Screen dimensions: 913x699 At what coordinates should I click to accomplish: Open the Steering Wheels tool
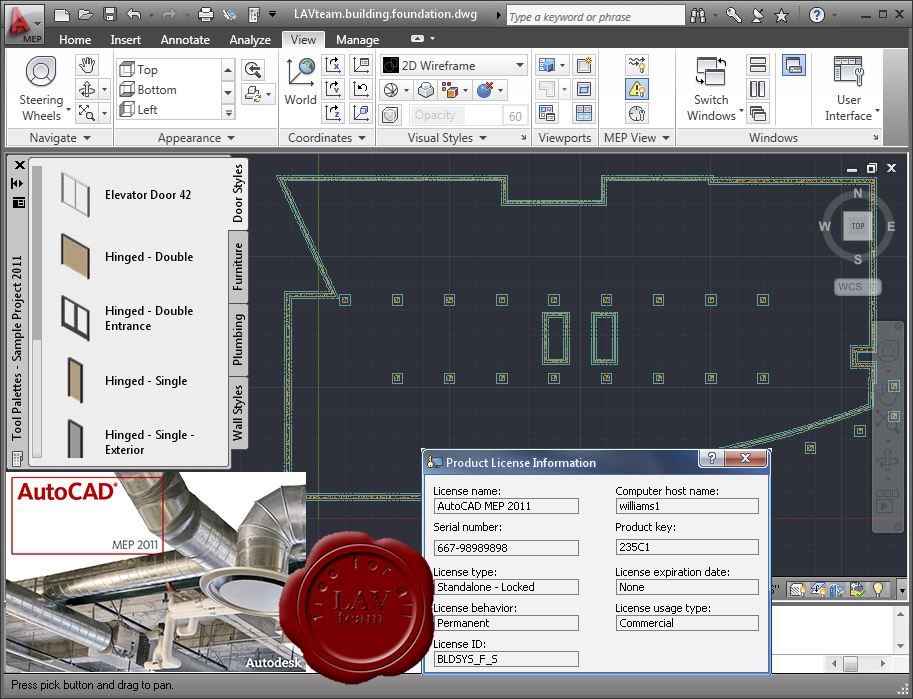(x=41, y=72)
